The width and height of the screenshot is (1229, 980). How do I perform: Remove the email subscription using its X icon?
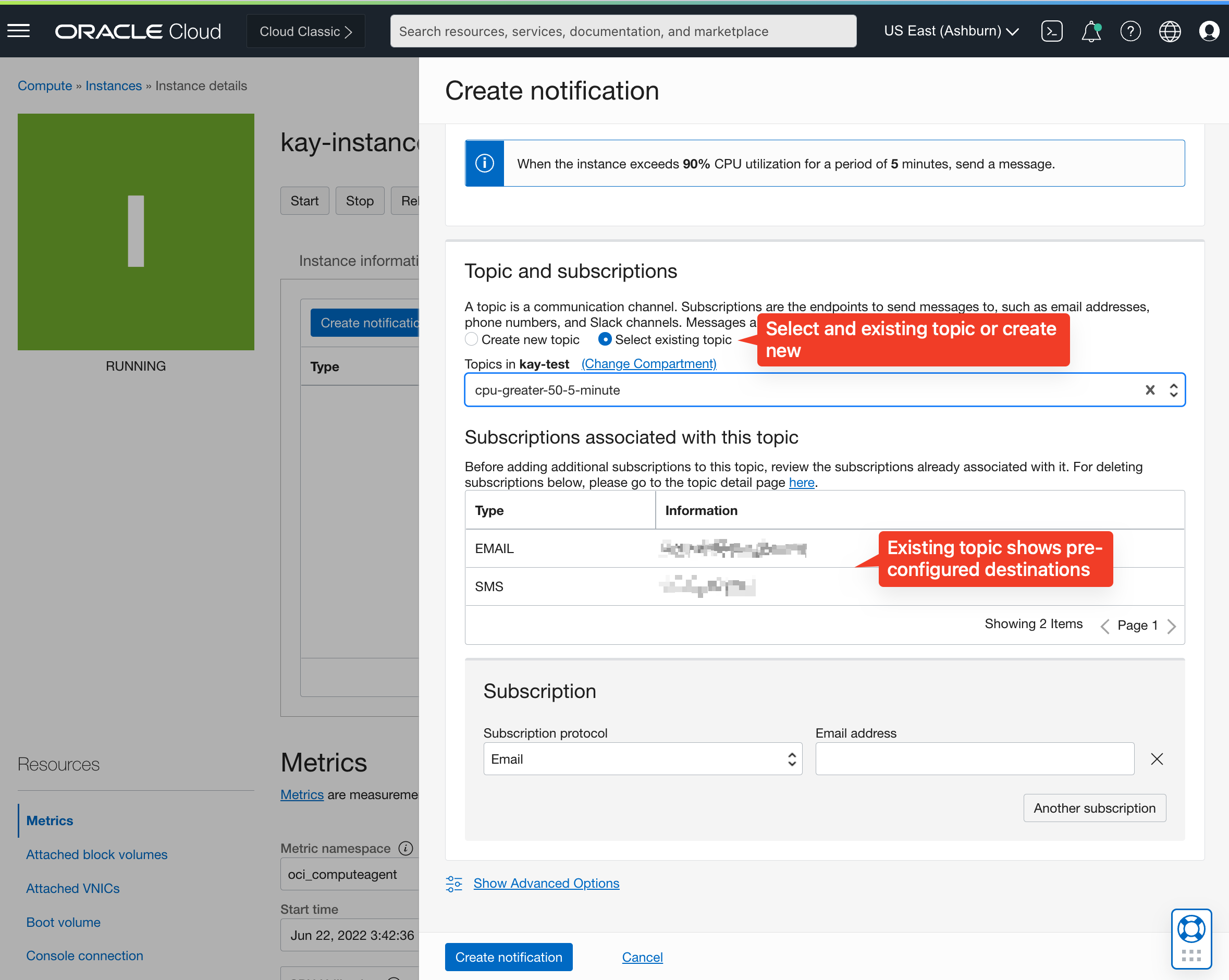[1157, 759]
